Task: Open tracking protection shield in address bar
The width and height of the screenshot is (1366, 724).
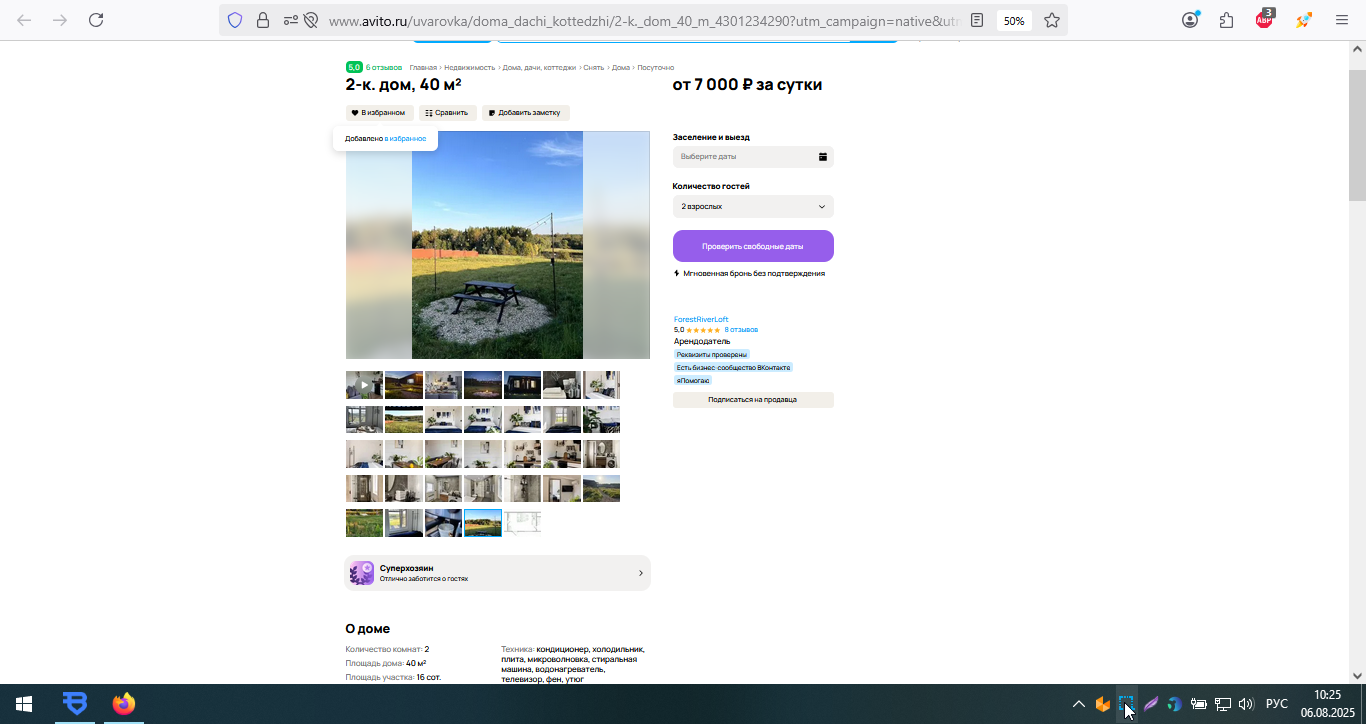Action: [x=235, y=20]
